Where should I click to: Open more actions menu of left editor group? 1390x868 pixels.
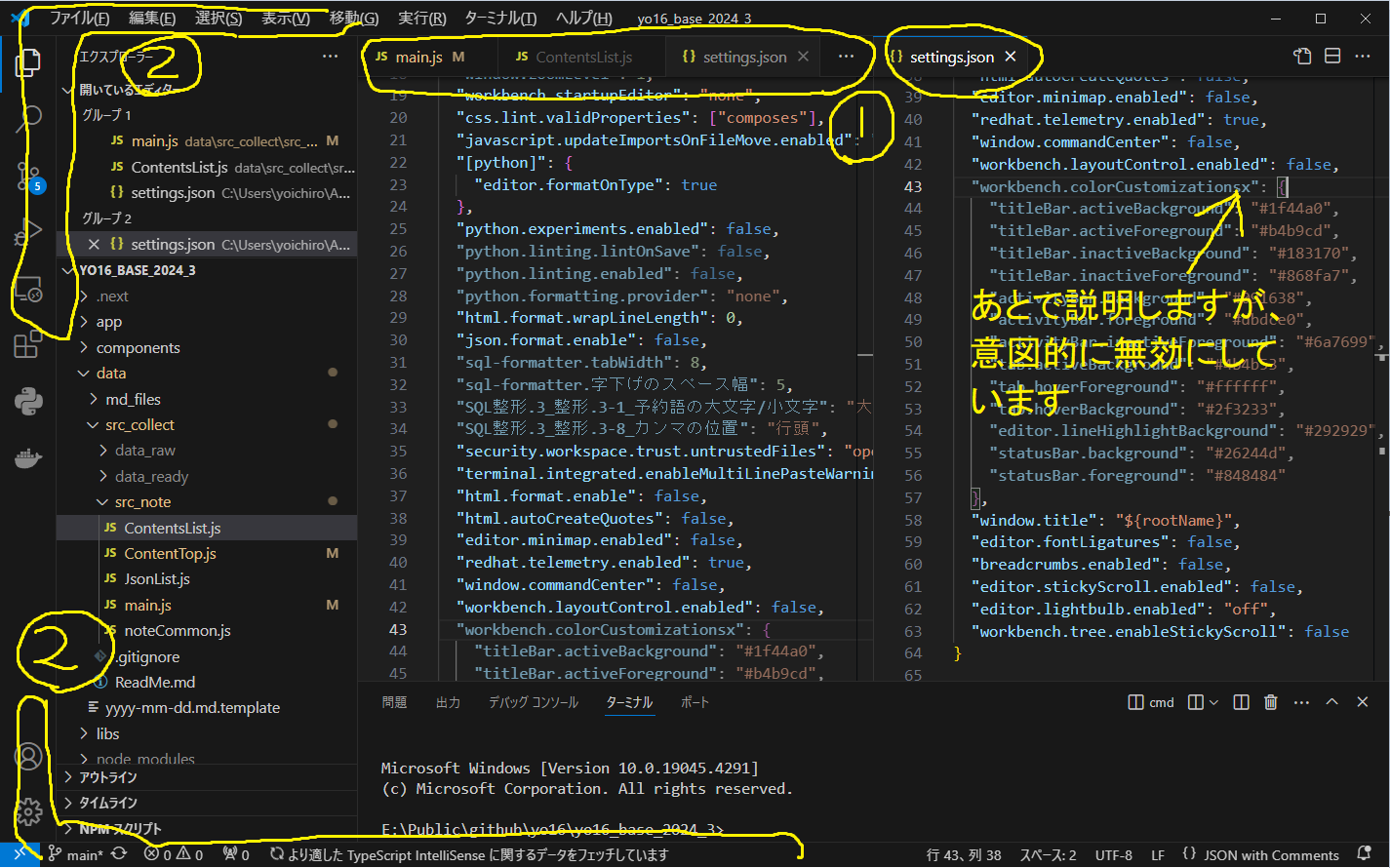(x=846, y=57)
